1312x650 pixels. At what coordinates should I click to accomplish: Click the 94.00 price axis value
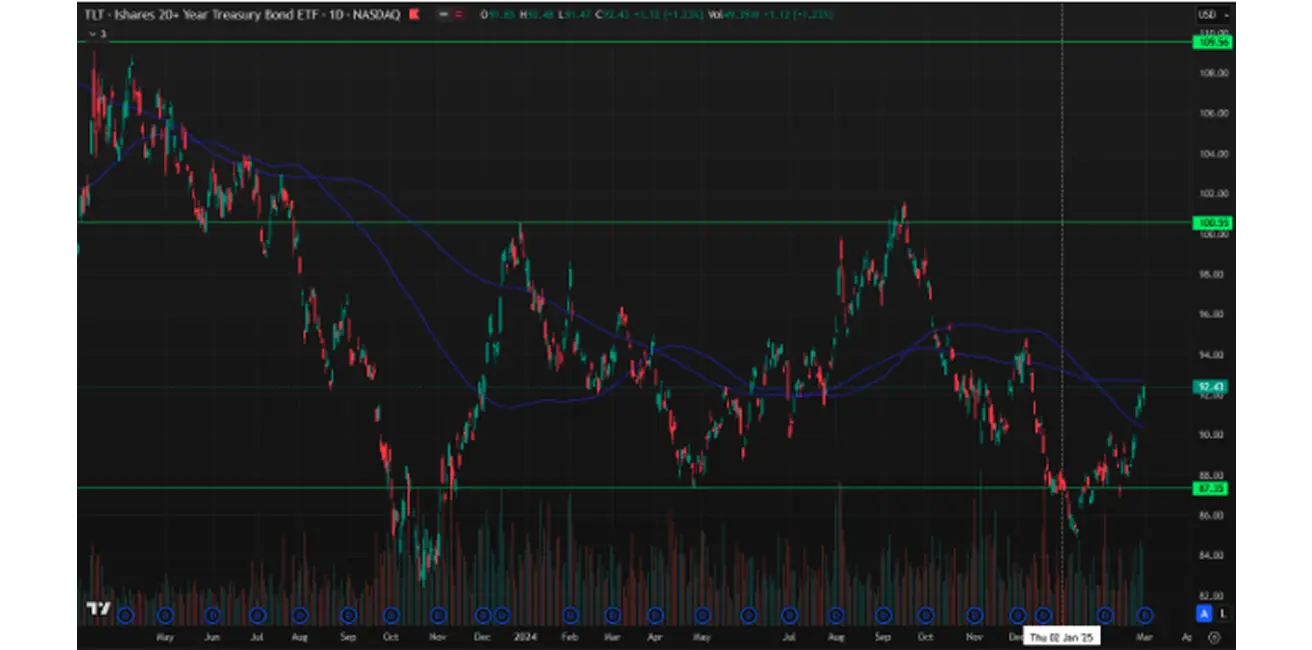pyautogui.click(x=1211, y=354)
